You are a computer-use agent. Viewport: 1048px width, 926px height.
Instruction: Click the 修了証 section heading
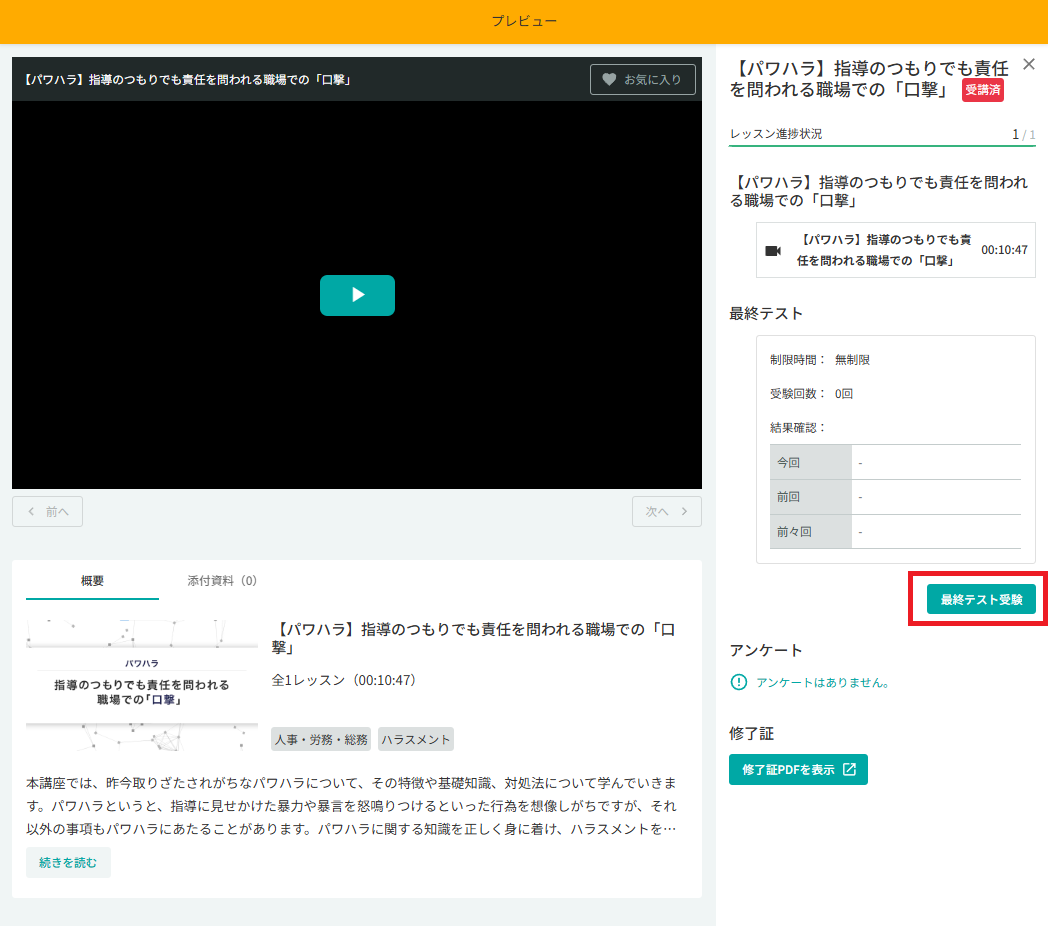[x=751, y=733]
